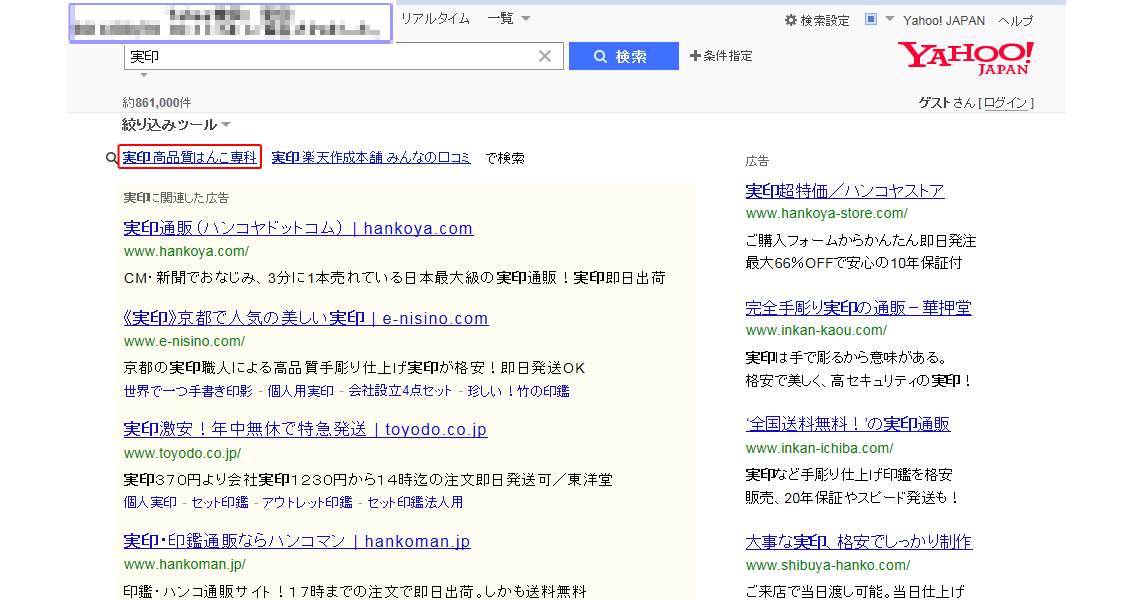Click the ログイン login link

pyautogui.click(x=1005, y=103)
